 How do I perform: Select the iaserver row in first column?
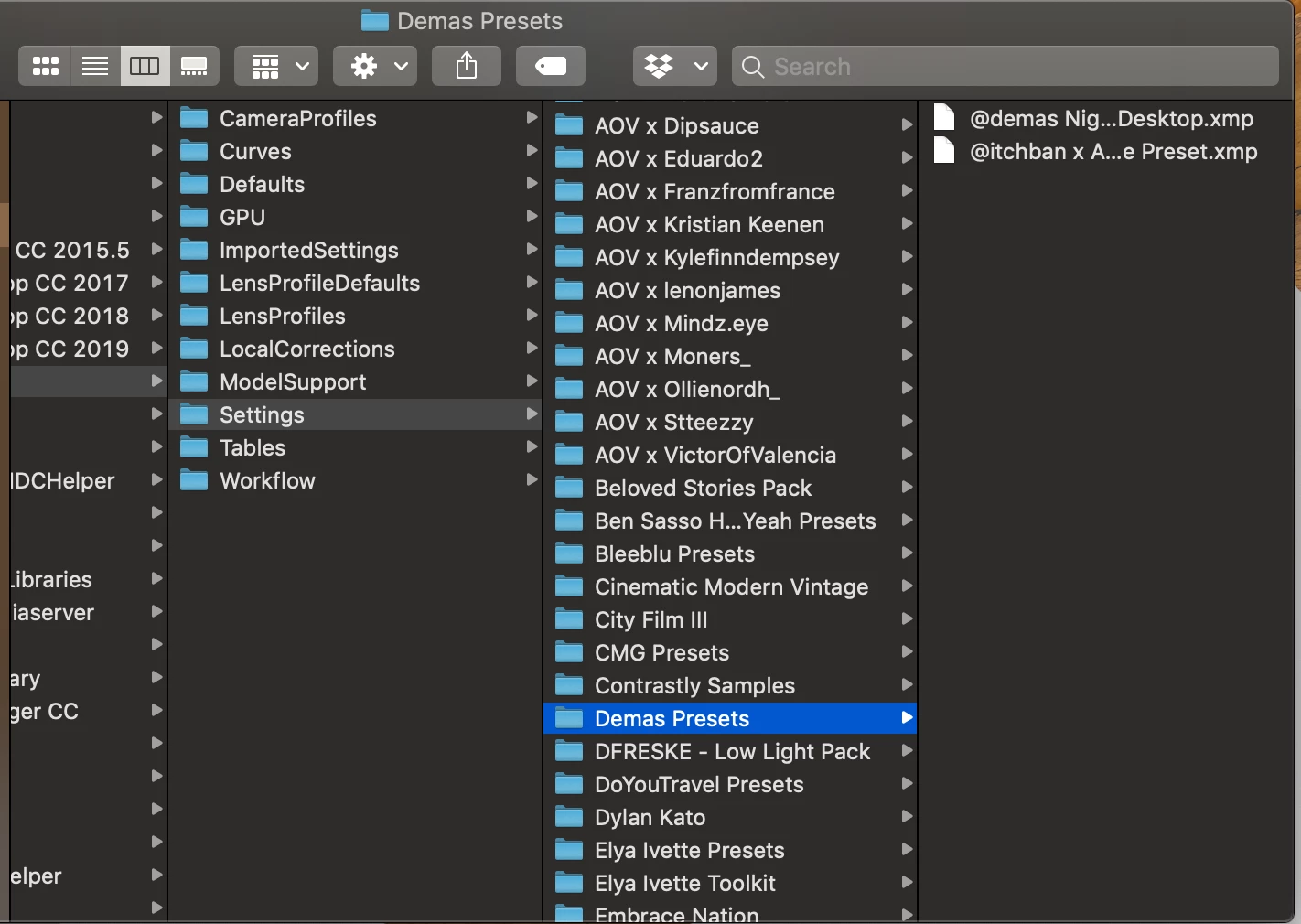(88, 612)
